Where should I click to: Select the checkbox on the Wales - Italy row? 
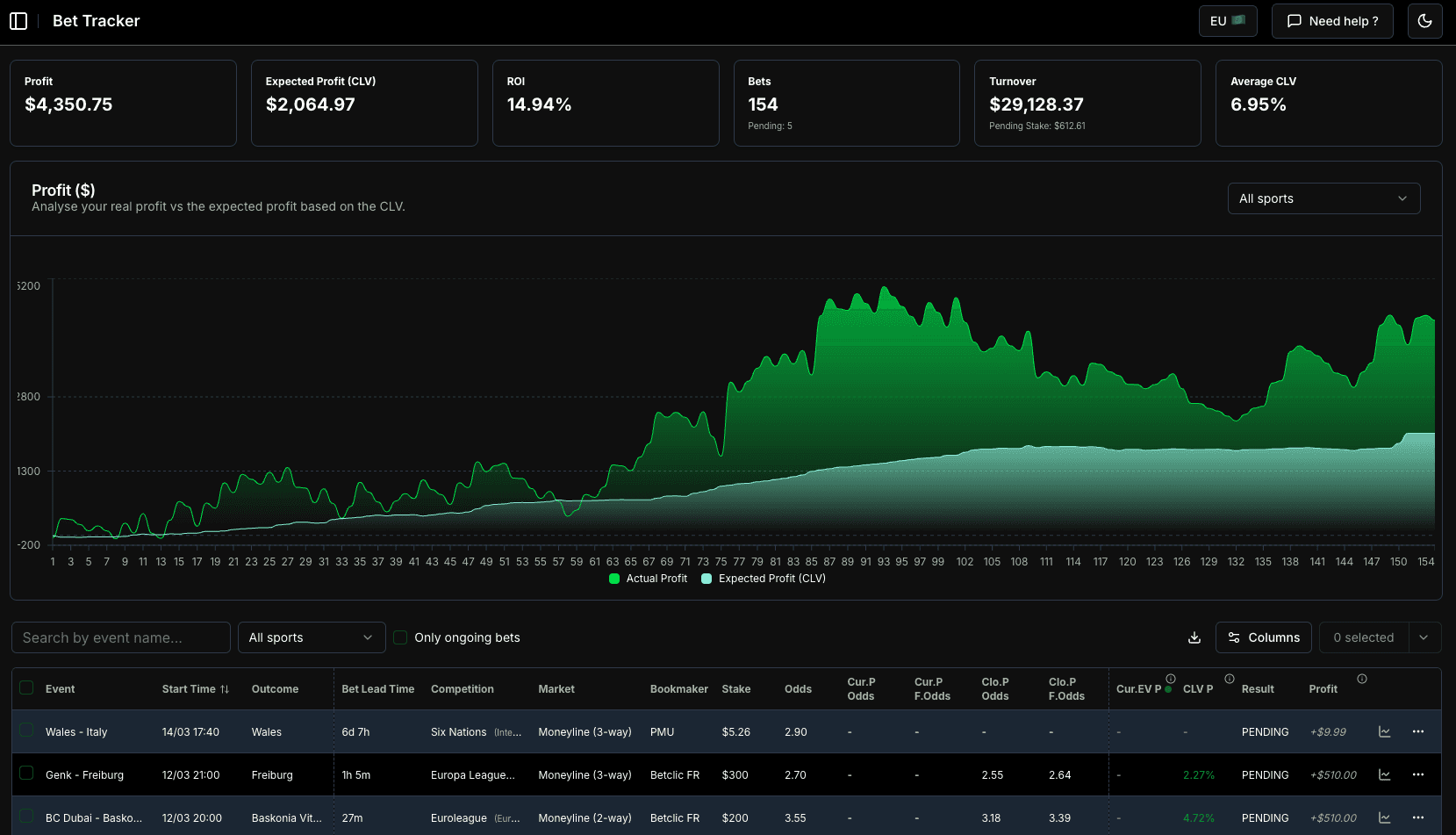tap(26, 731)
